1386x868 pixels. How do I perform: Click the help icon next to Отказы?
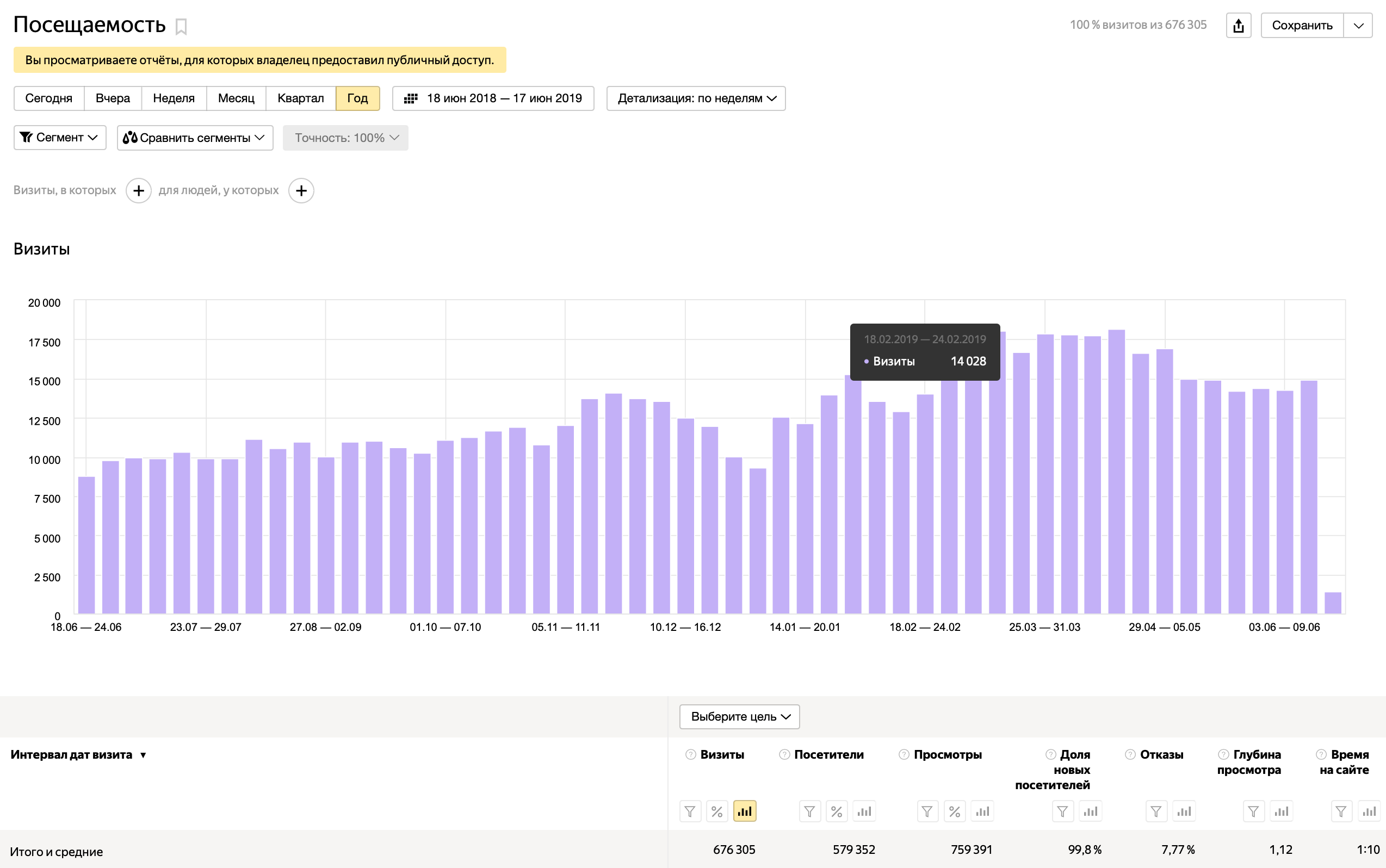[x=1130, y=754]
